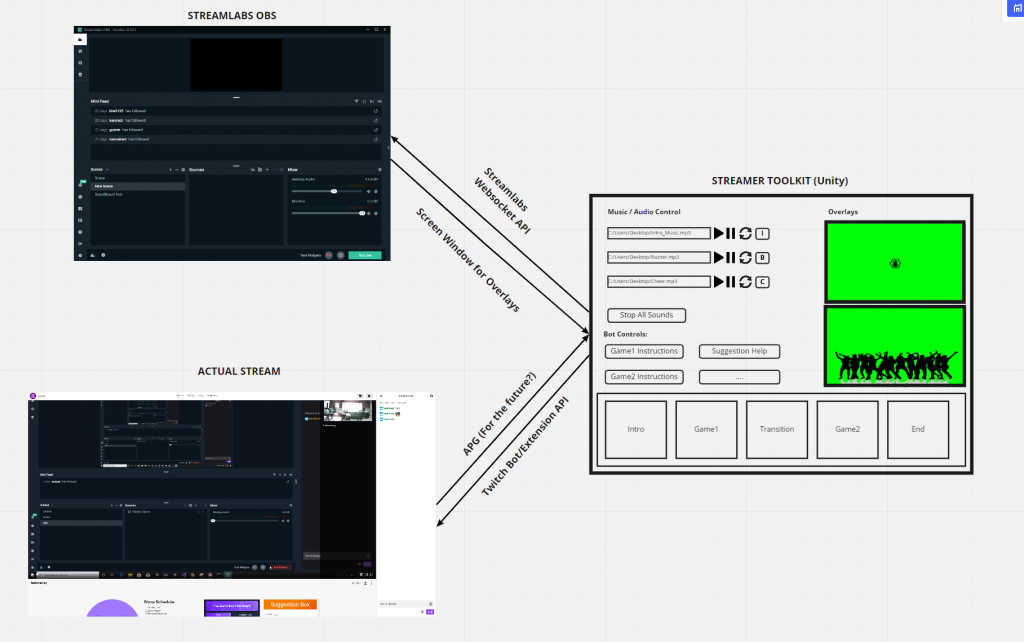Switch to the End scene tile
Image resolution: width=1024 pixels, height=642 pixels.
pos(918,430)
